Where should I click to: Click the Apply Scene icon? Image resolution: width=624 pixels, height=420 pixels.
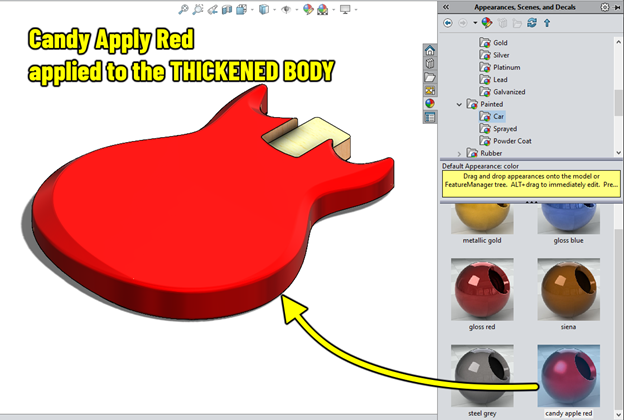tap(323, 9)
